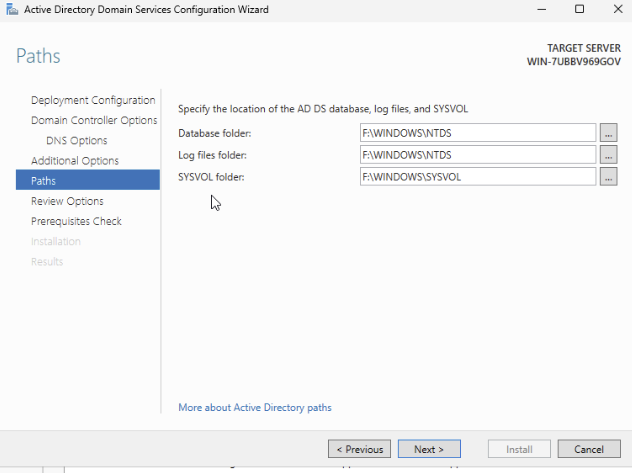
Task: Browse for the Log files folder
Action: pyautogui.click(x=608, y=155)
